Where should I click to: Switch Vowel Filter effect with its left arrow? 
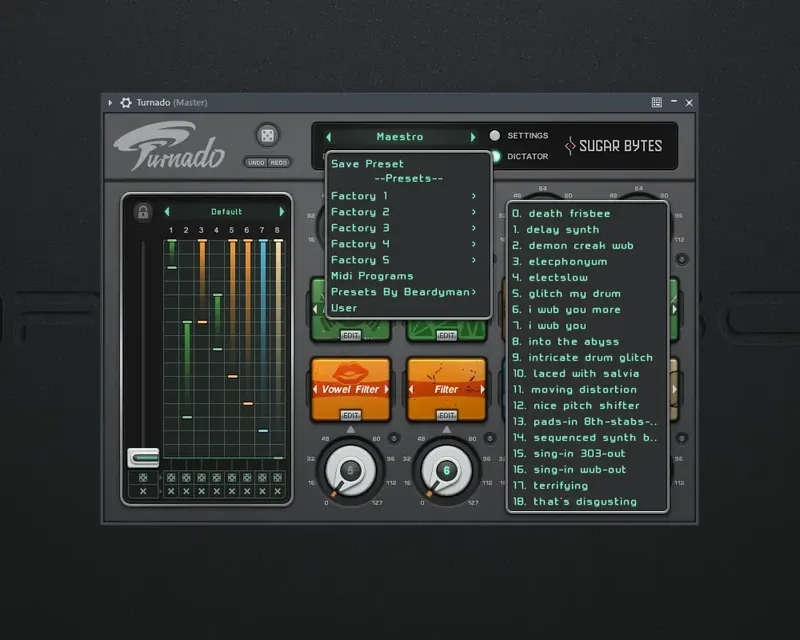(x=315, y=389)
